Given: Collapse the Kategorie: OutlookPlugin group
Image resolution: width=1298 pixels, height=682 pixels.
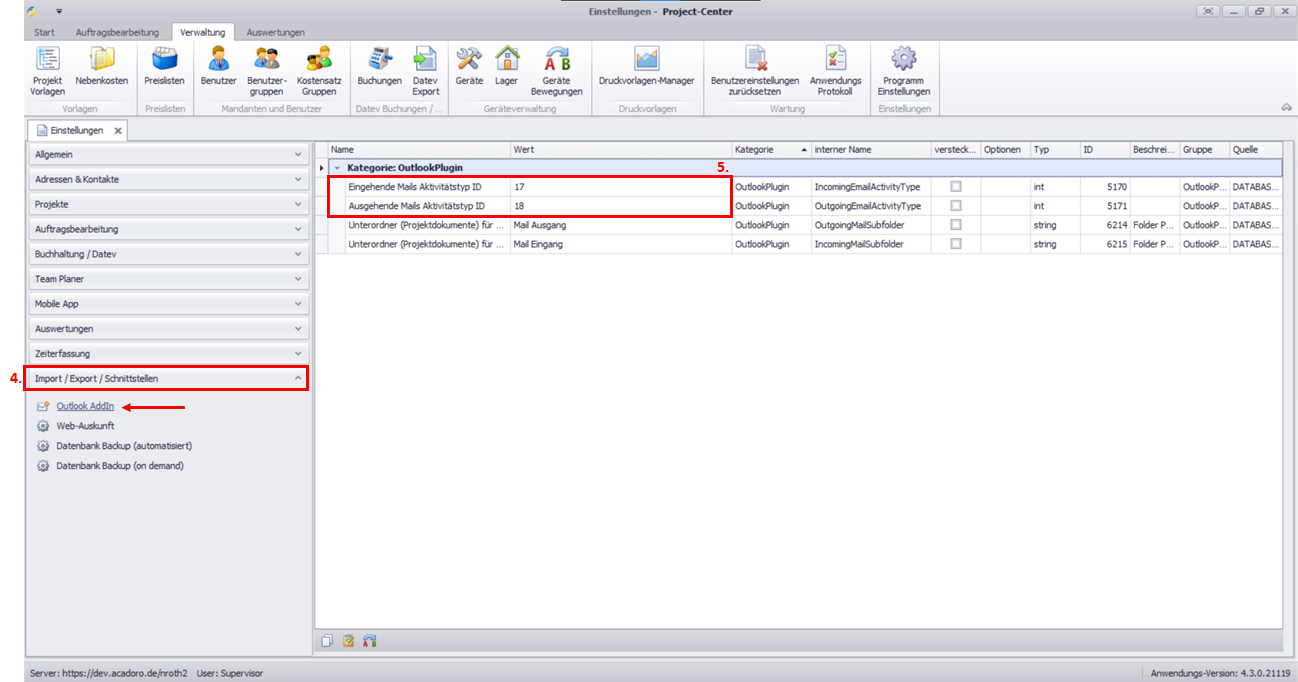Looking at the screenshot, I should pyautogui.click(x=337, y=168).
